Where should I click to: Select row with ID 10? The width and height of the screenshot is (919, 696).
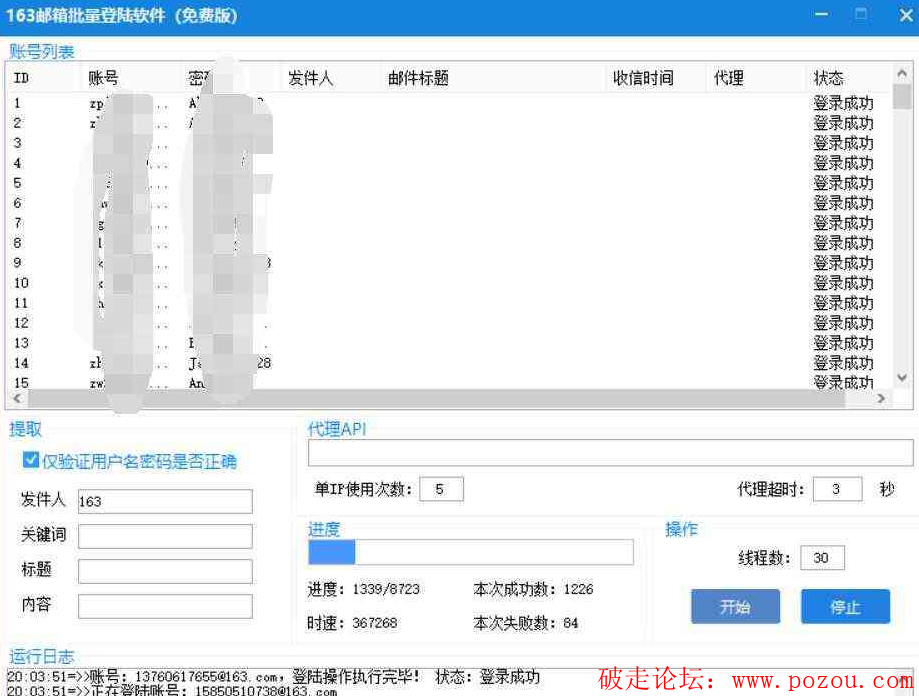pos(451,283)
